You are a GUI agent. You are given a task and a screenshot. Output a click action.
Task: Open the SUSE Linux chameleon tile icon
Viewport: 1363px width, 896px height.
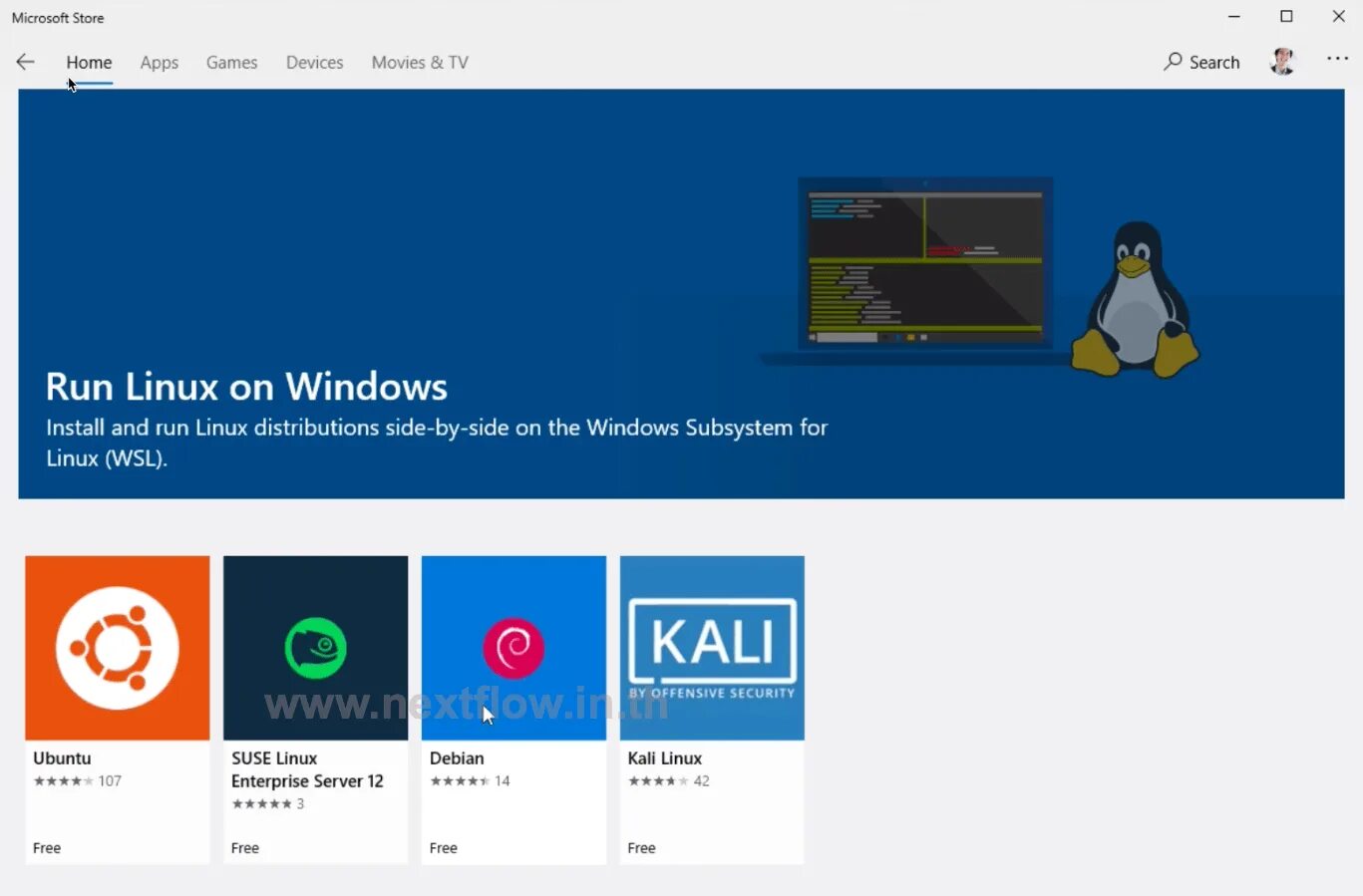click(x=315, y=648)
